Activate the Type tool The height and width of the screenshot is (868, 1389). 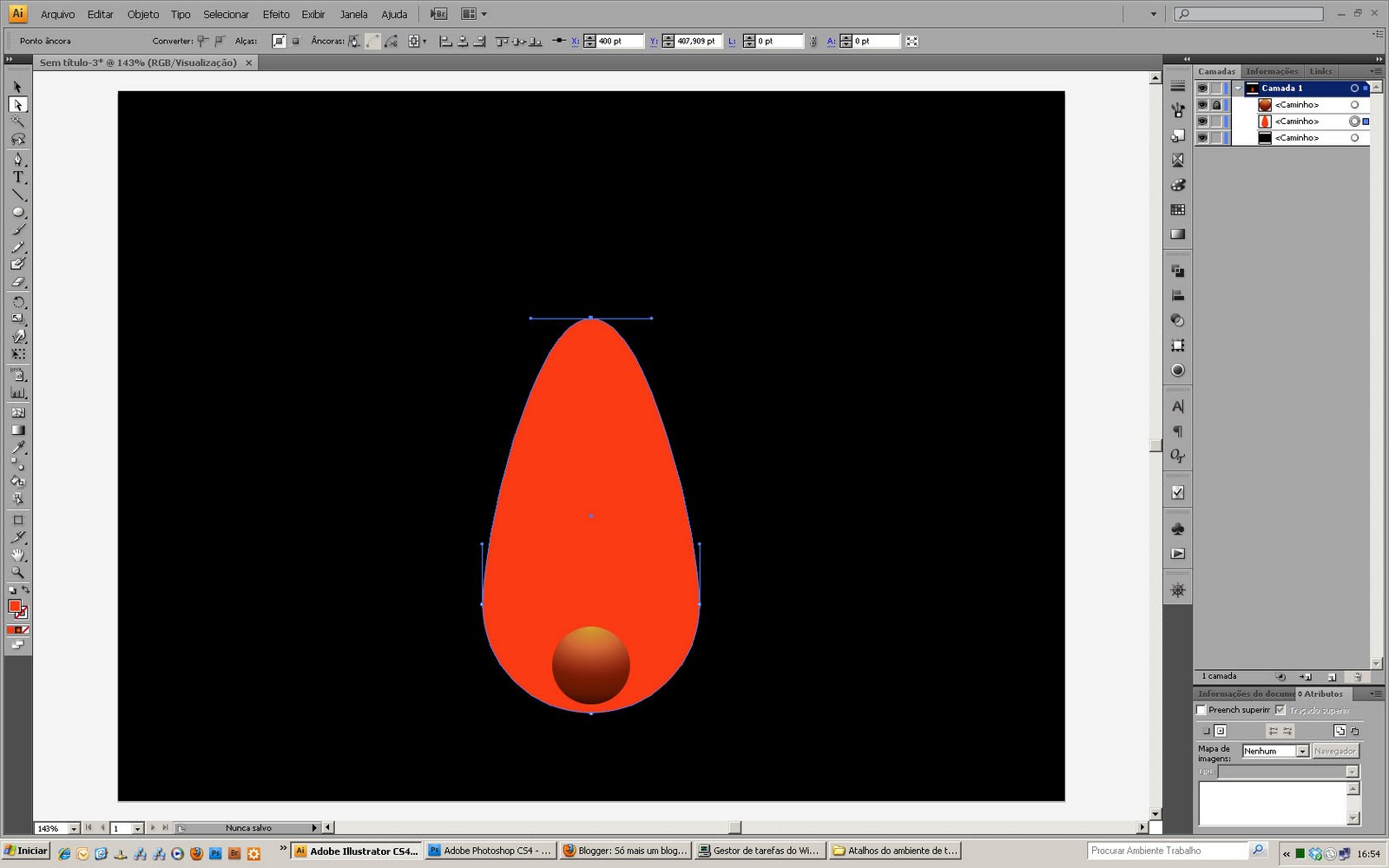pos(18,179)
